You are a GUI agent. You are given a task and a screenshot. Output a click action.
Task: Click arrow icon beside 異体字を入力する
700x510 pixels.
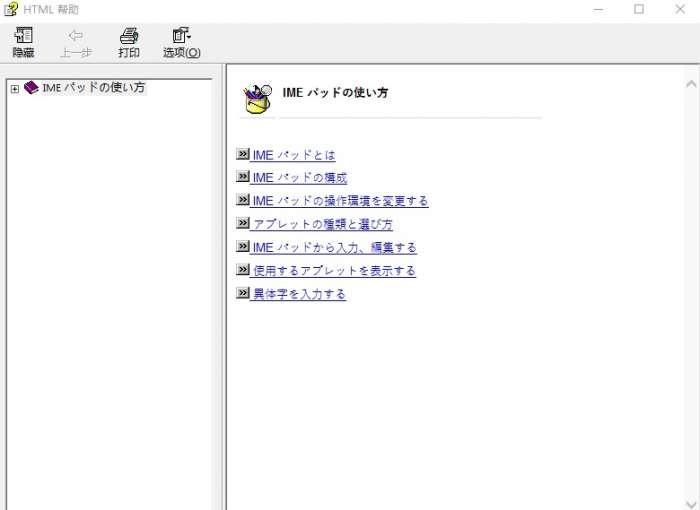tap(242, 293)
